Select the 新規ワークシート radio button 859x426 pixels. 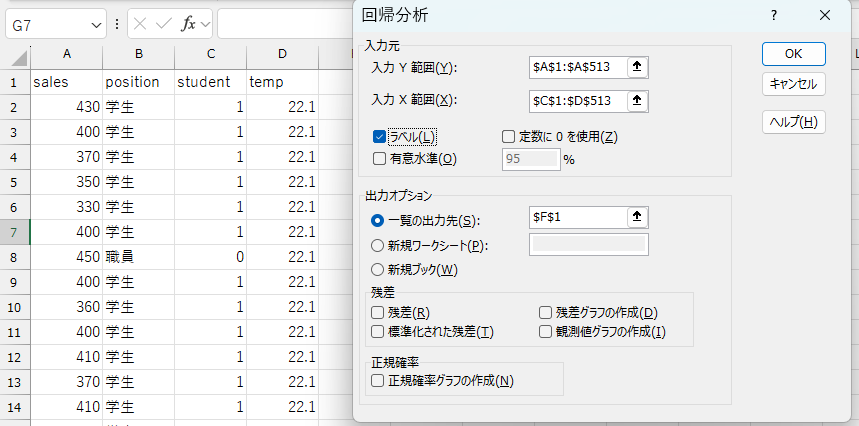(x=377, y=245)
